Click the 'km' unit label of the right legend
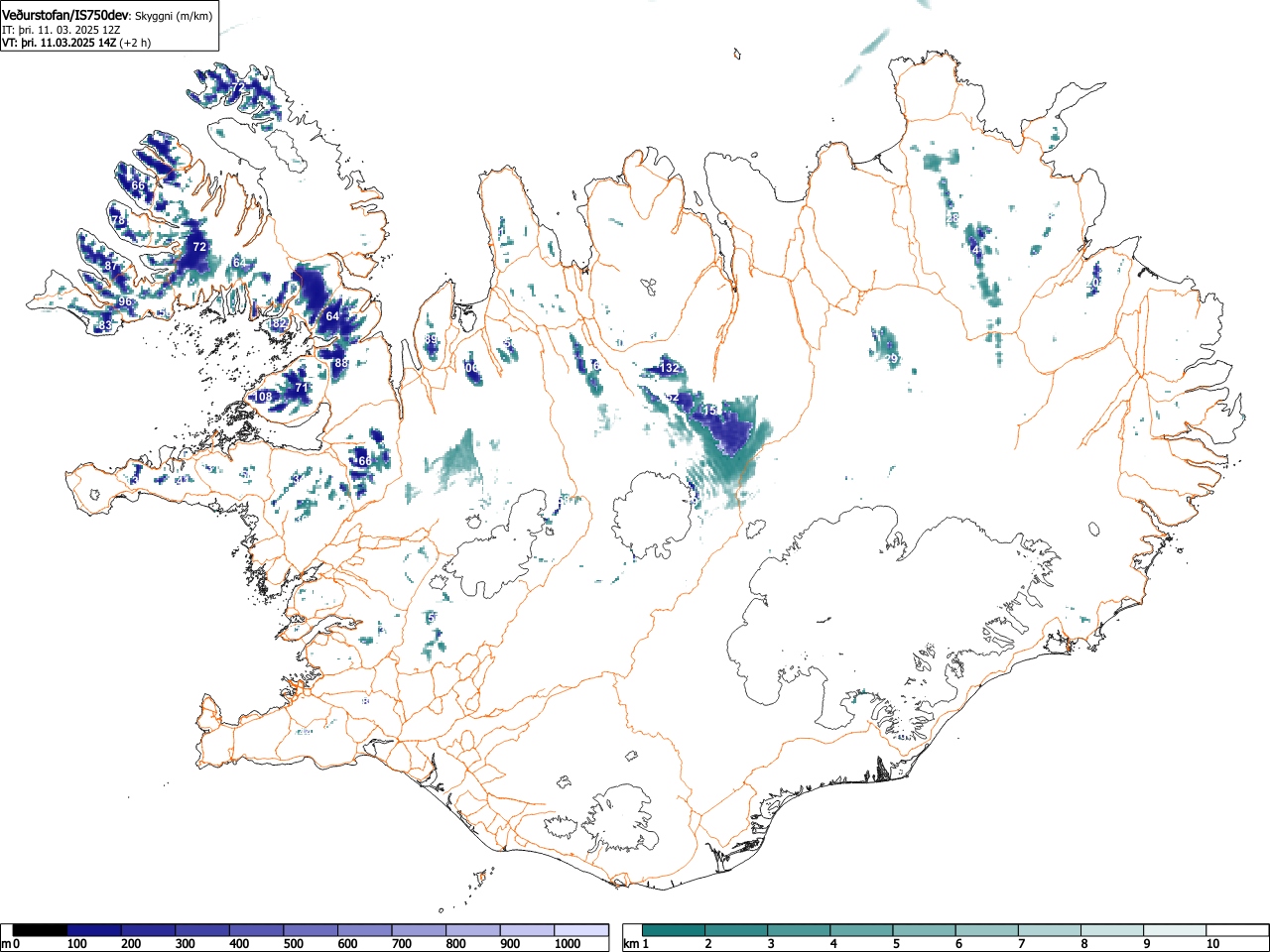Viewport: 1270px width, 952px height. point(631,944)
